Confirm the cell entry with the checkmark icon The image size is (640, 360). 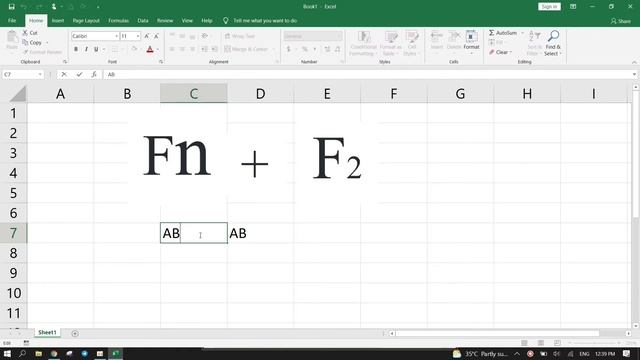coord(79,74)
